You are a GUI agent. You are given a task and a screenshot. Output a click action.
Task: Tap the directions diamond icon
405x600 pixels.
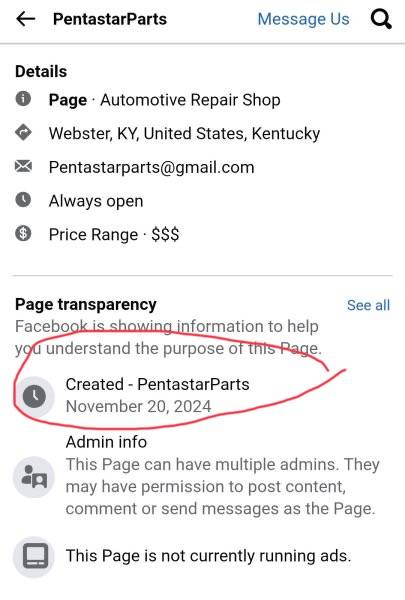click(23, 133)
